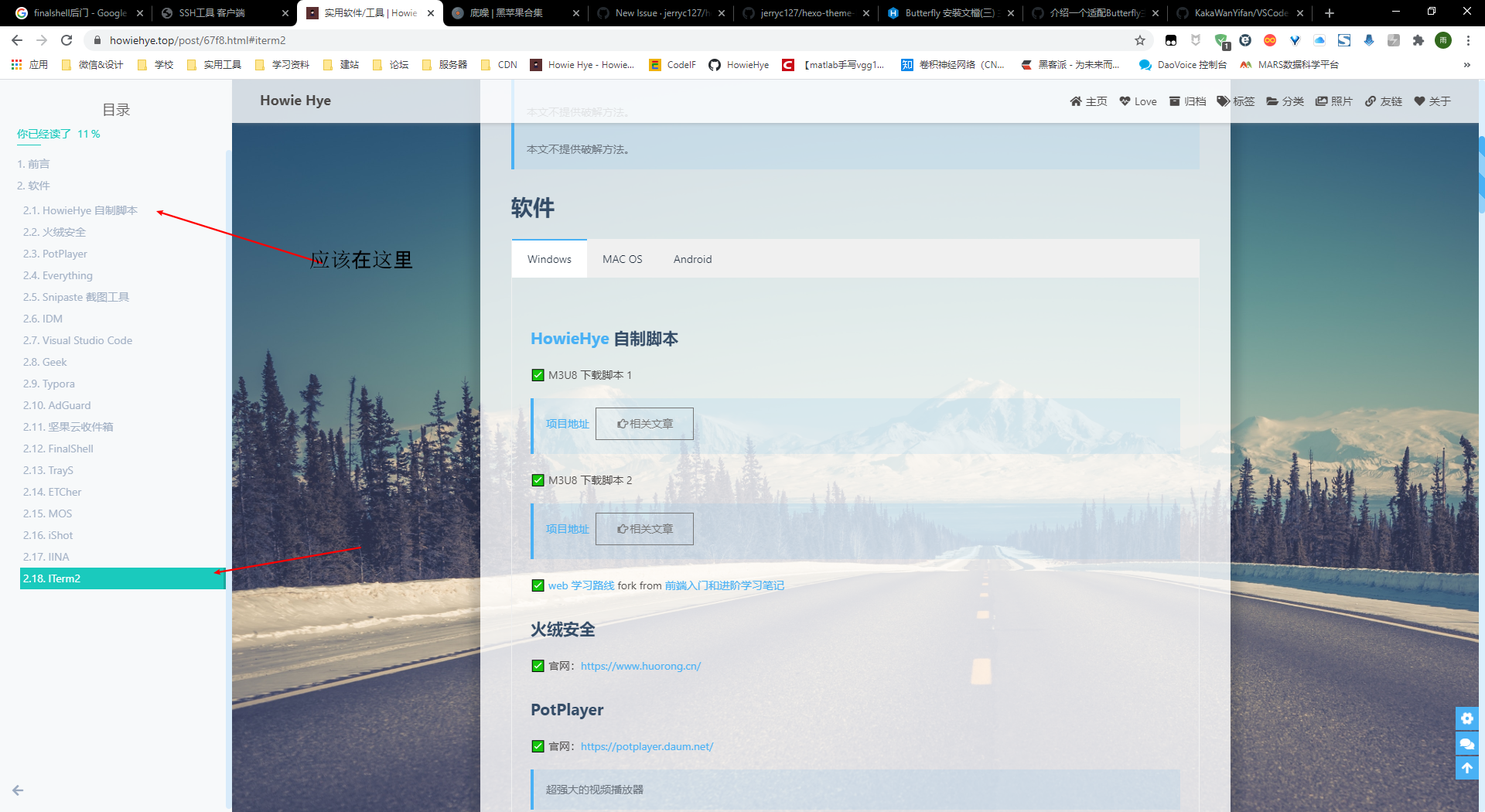1485x812 pixels.
Task: Click the first 相关文章 button
Action: coord(644,424)
